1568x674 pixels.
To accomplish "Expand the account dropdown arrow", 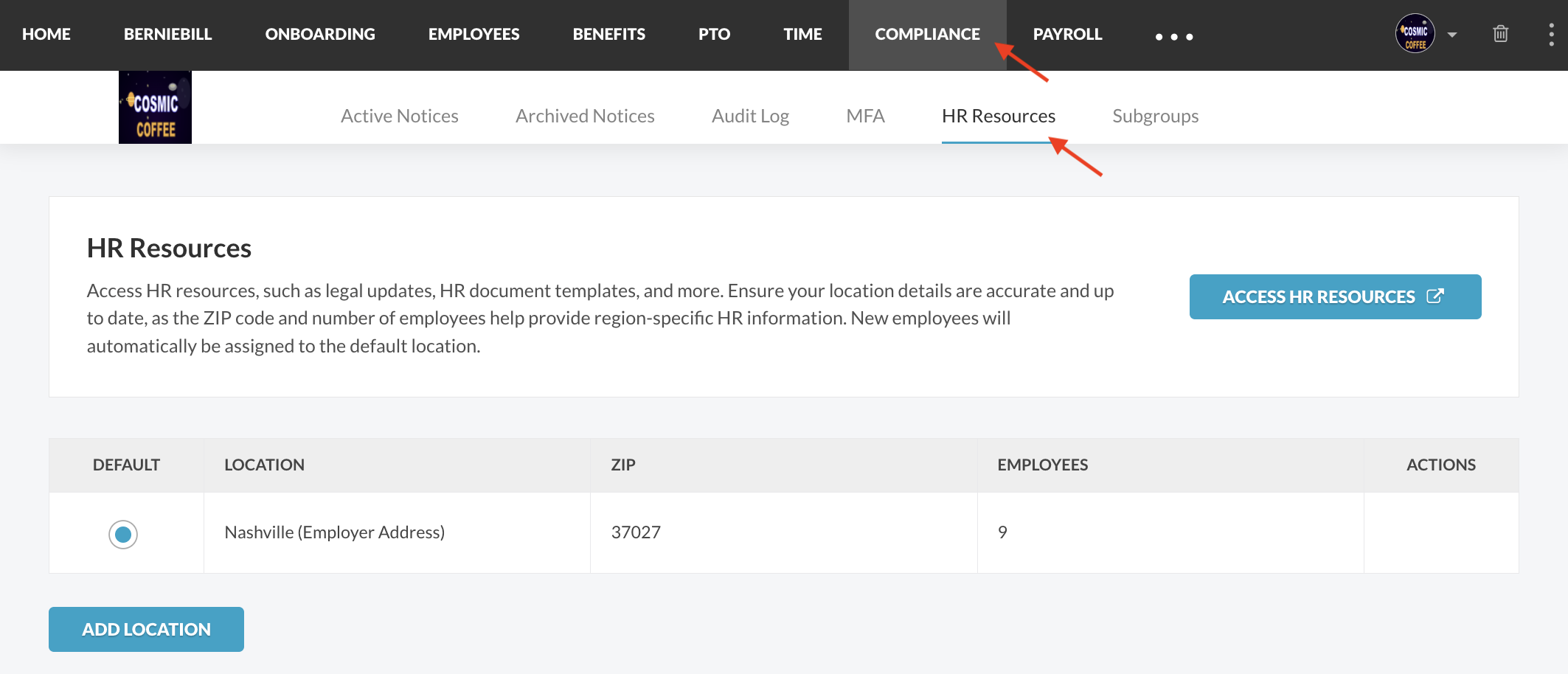I will click(1451, 35).
